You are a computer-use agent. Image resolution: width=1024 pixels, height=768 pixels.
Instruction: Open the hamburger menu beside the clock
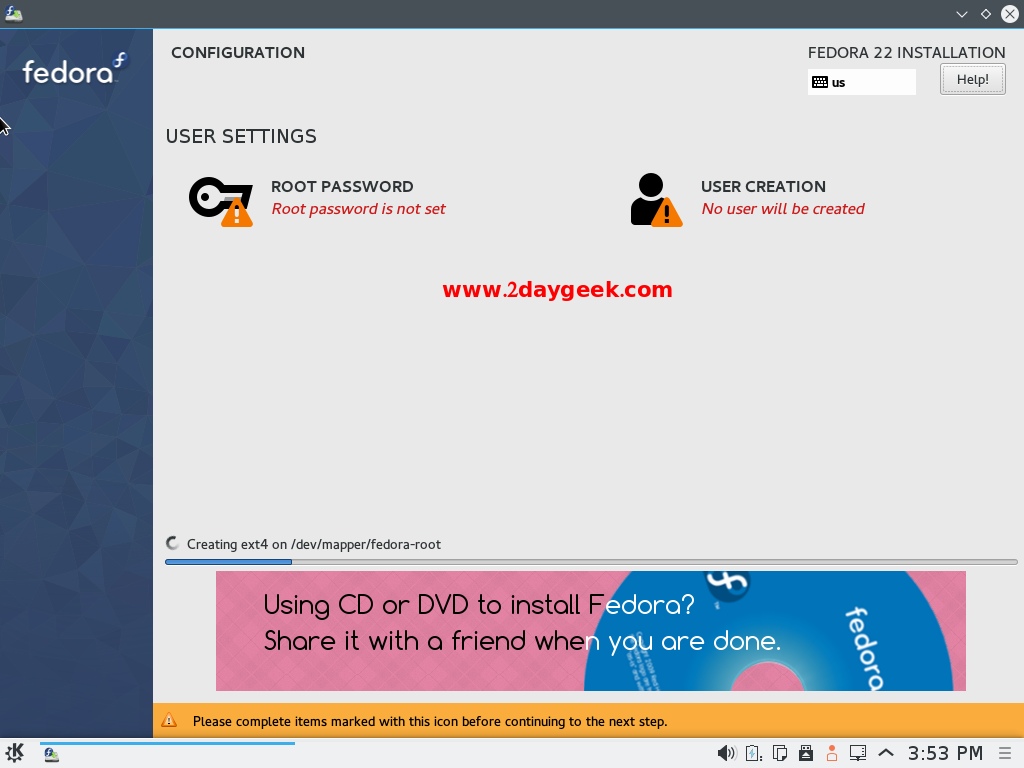click(1003, 753)
